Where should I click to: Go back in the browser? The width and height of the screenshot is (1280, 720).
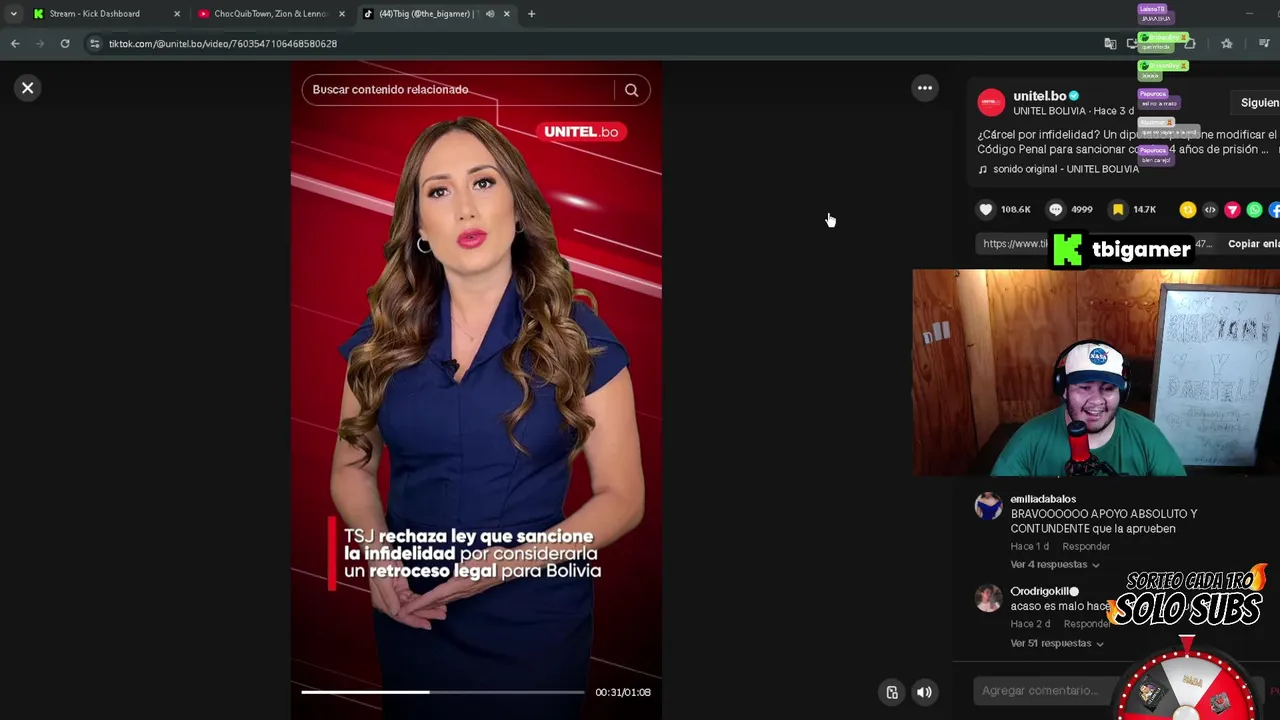pyautogui.click(x=15, y=44)
